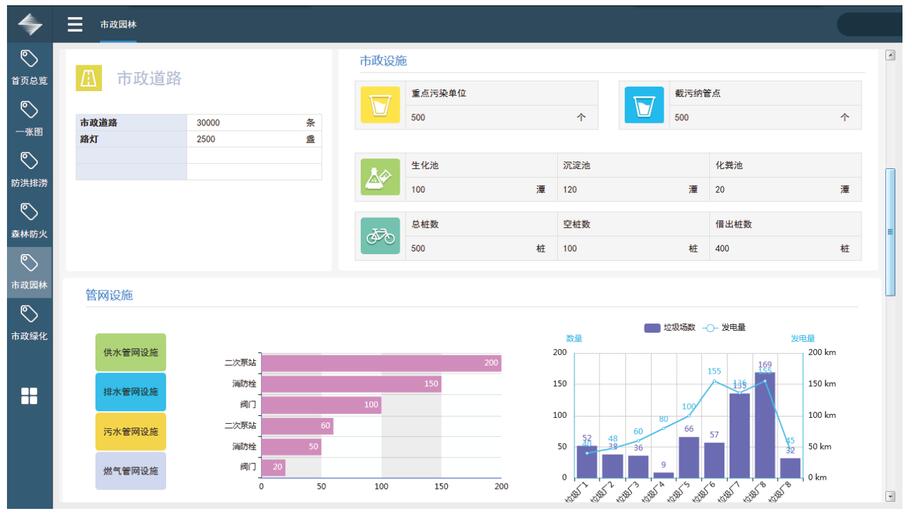Click the yellow 市政道路 road icon
Image resolution: width=912 pixels, height=517 pixels.
(x=89, y=78)
